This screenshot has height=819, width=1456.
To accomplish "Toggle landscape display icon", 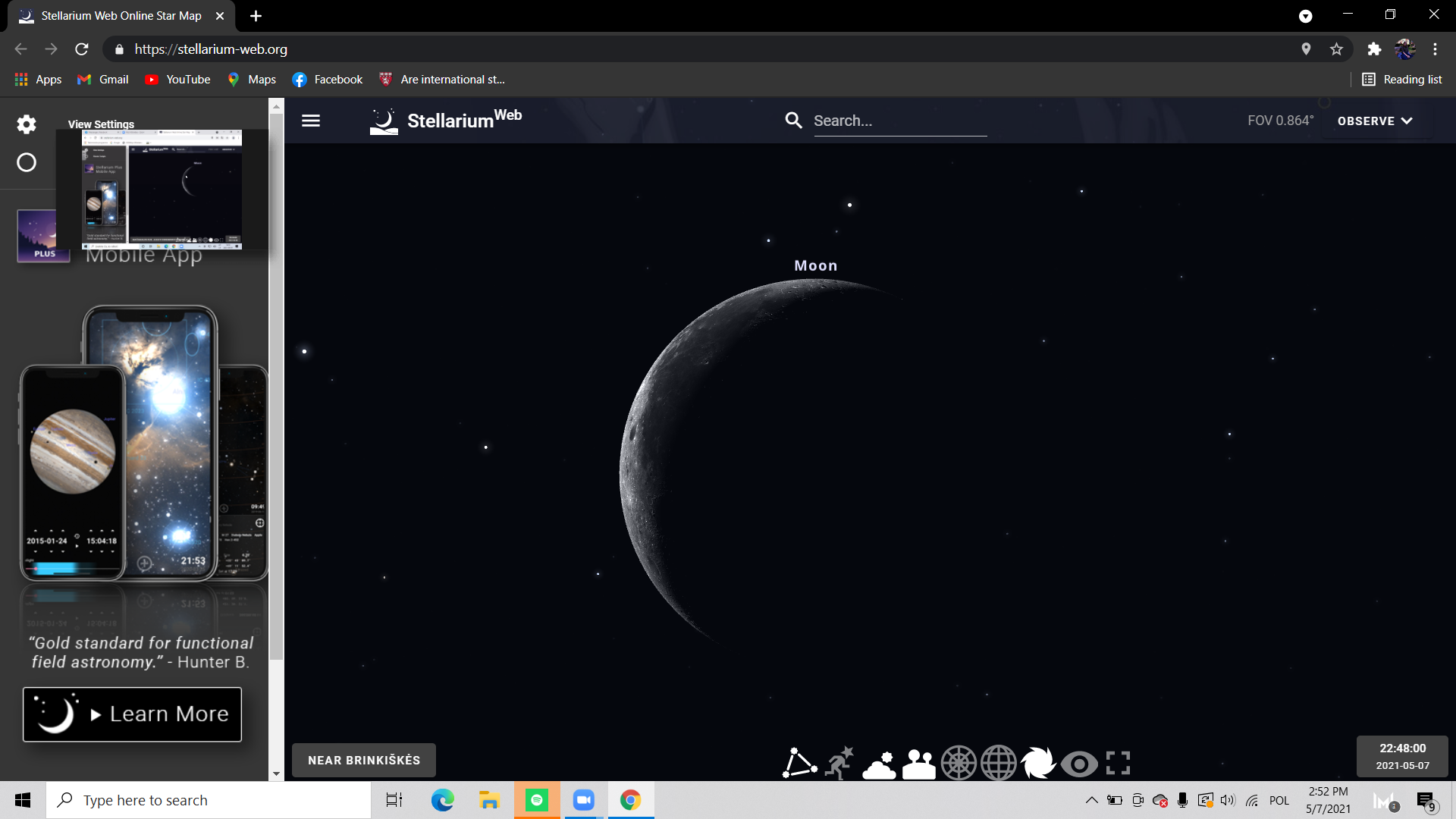I will 918,763.
